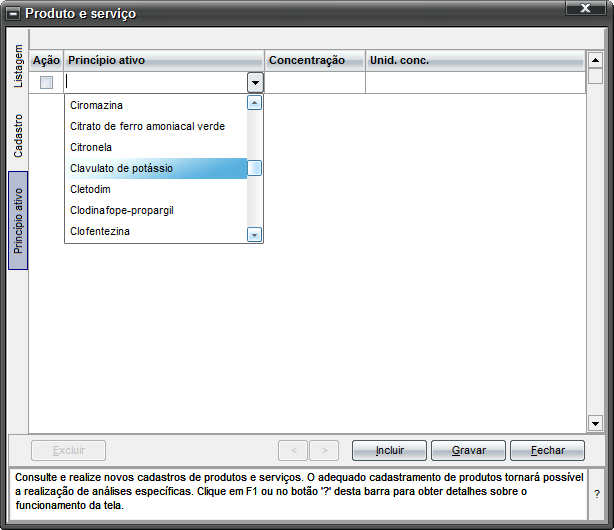Open the window system menu icon

pos(13,14)
